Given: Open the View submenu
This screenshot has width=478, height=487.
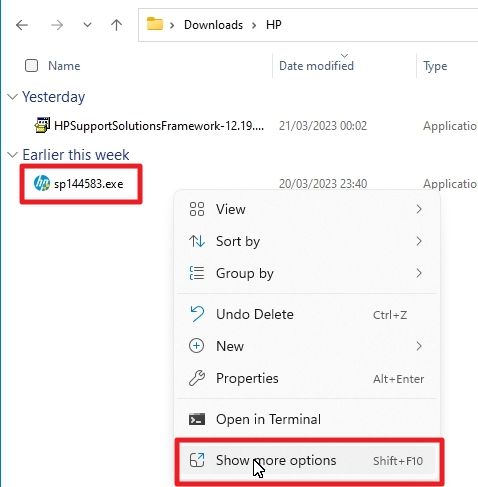Looking at the screenshot, I should [x=307, y=209].
